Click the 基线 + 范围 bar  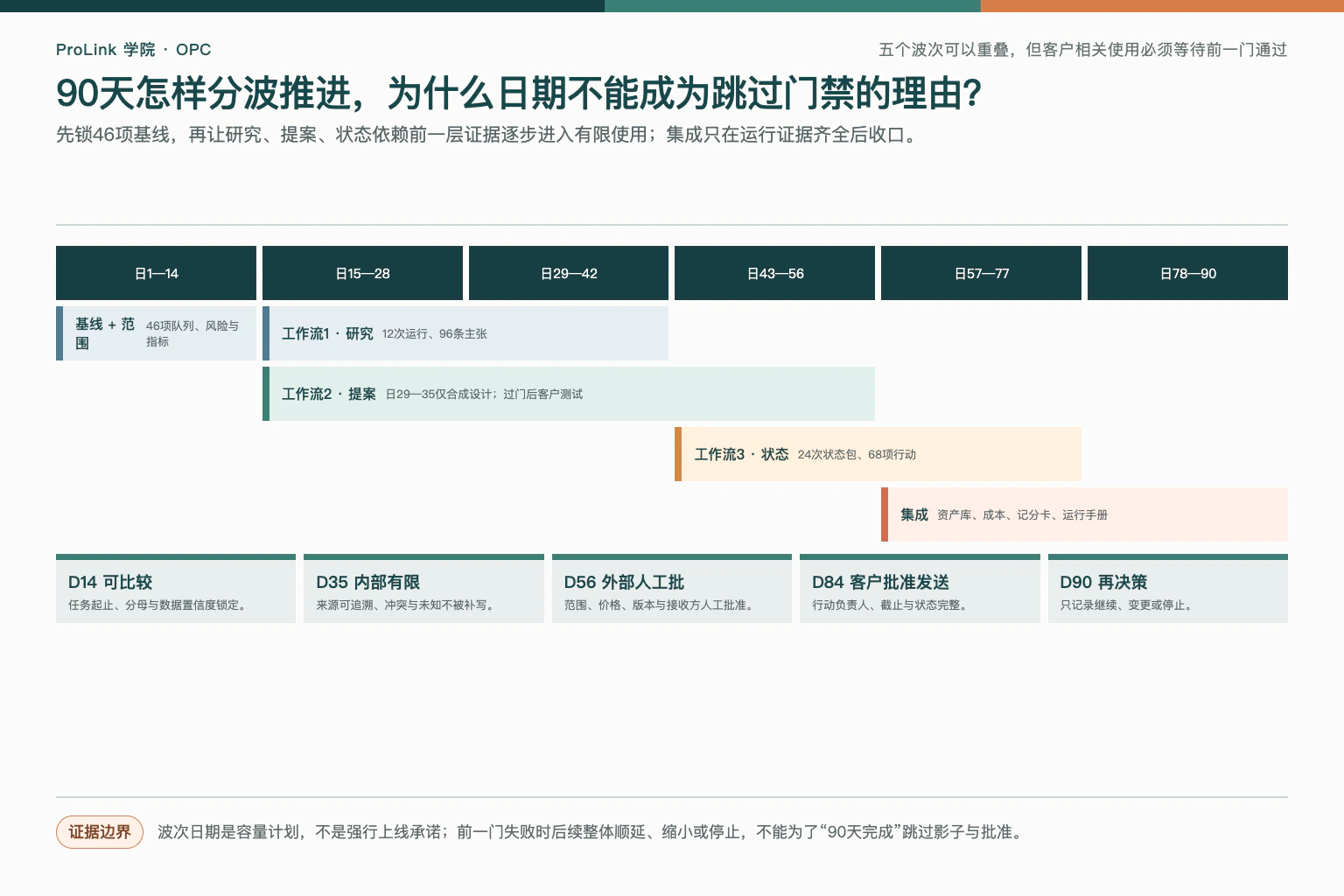click(x=156, y=333)
